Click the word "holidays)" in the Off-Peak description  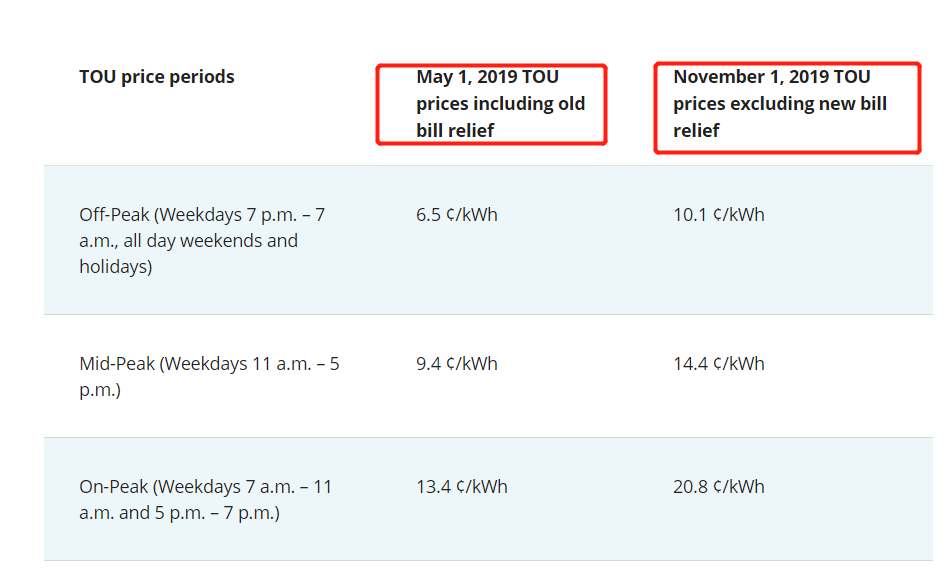coord(116,267)
